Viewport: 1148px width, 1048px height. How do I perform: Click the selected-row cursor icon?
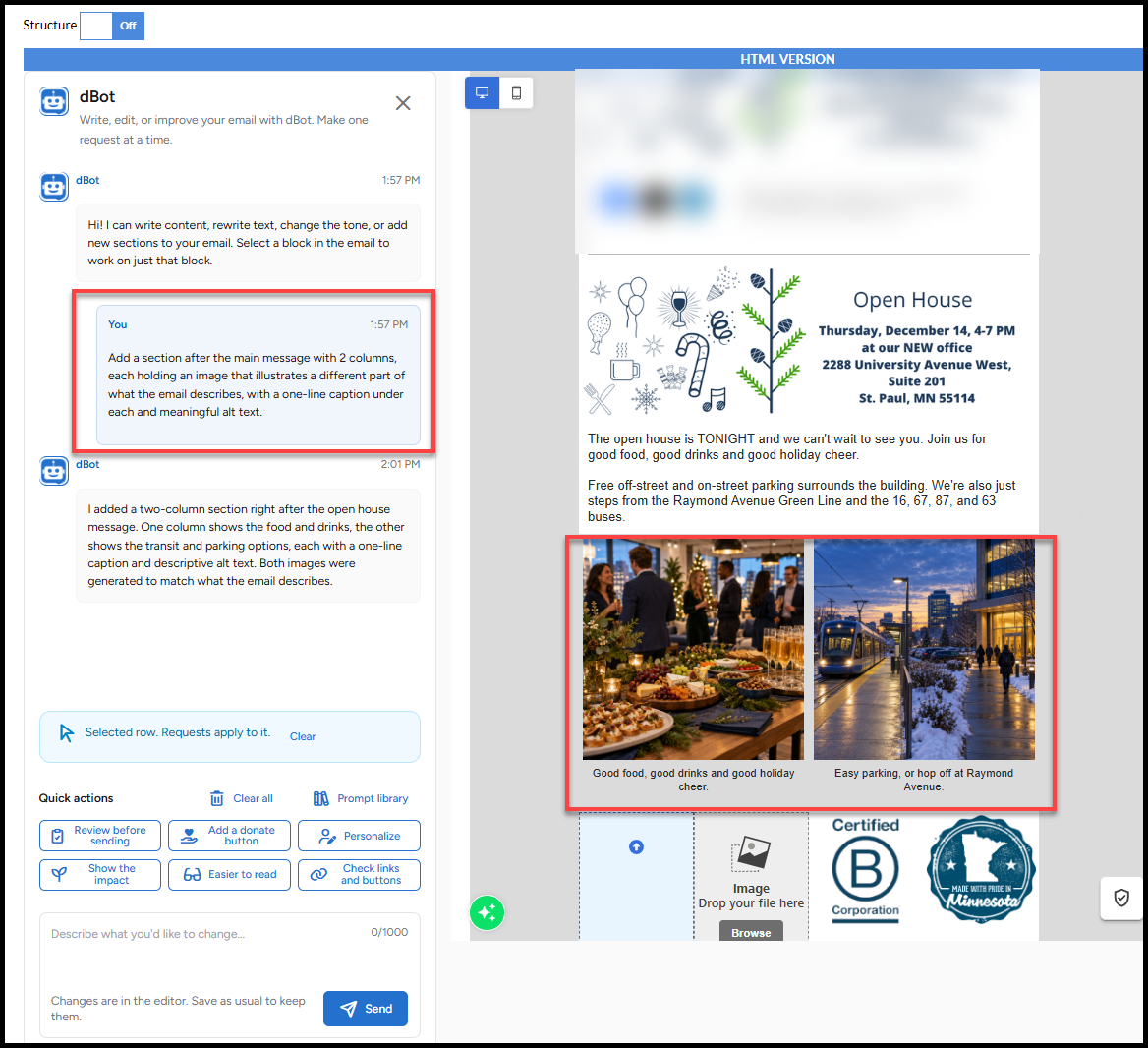point(67,733)
